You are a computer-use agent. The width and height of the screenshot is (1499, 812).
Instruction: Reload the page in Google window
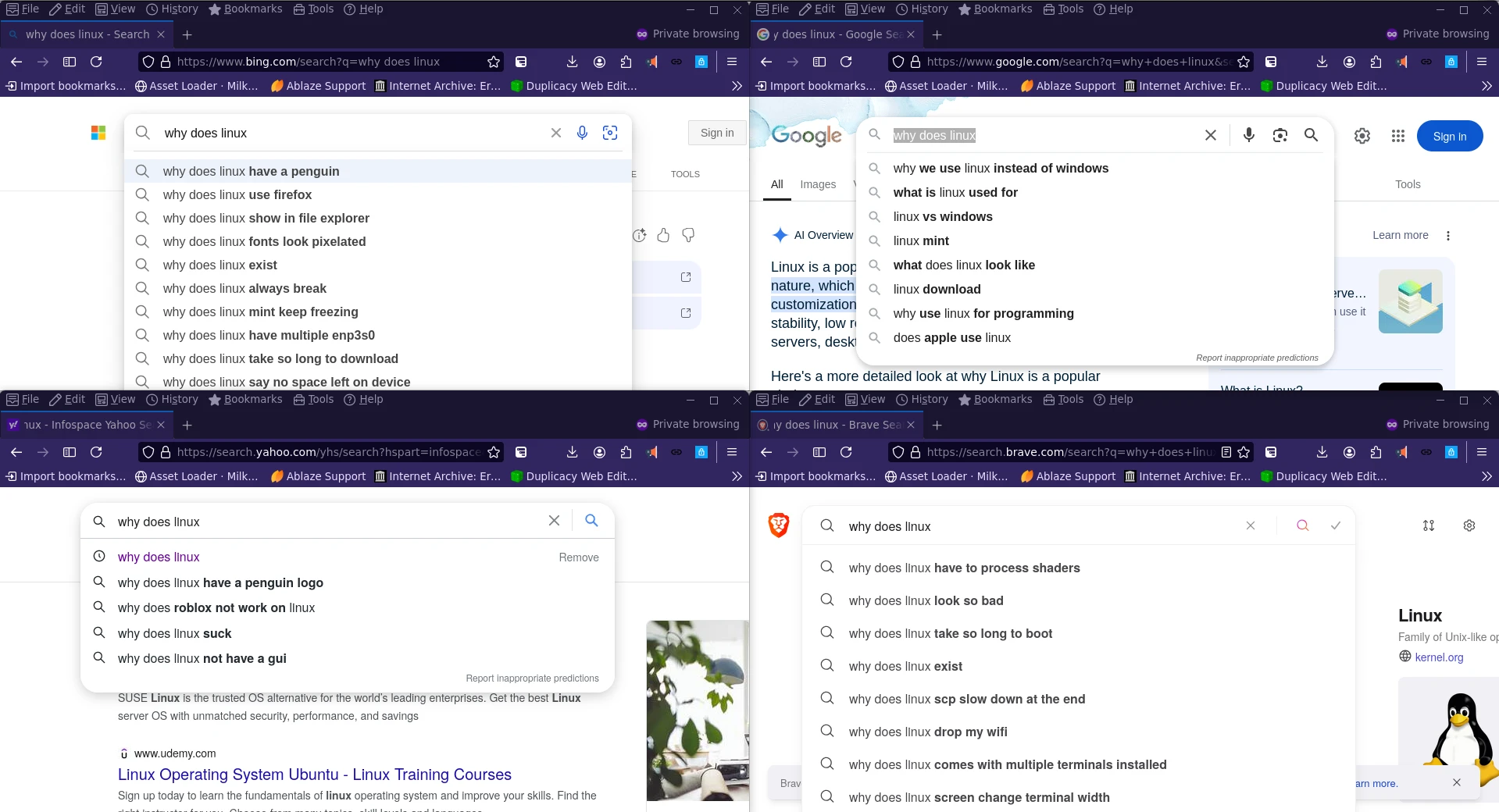846,62
